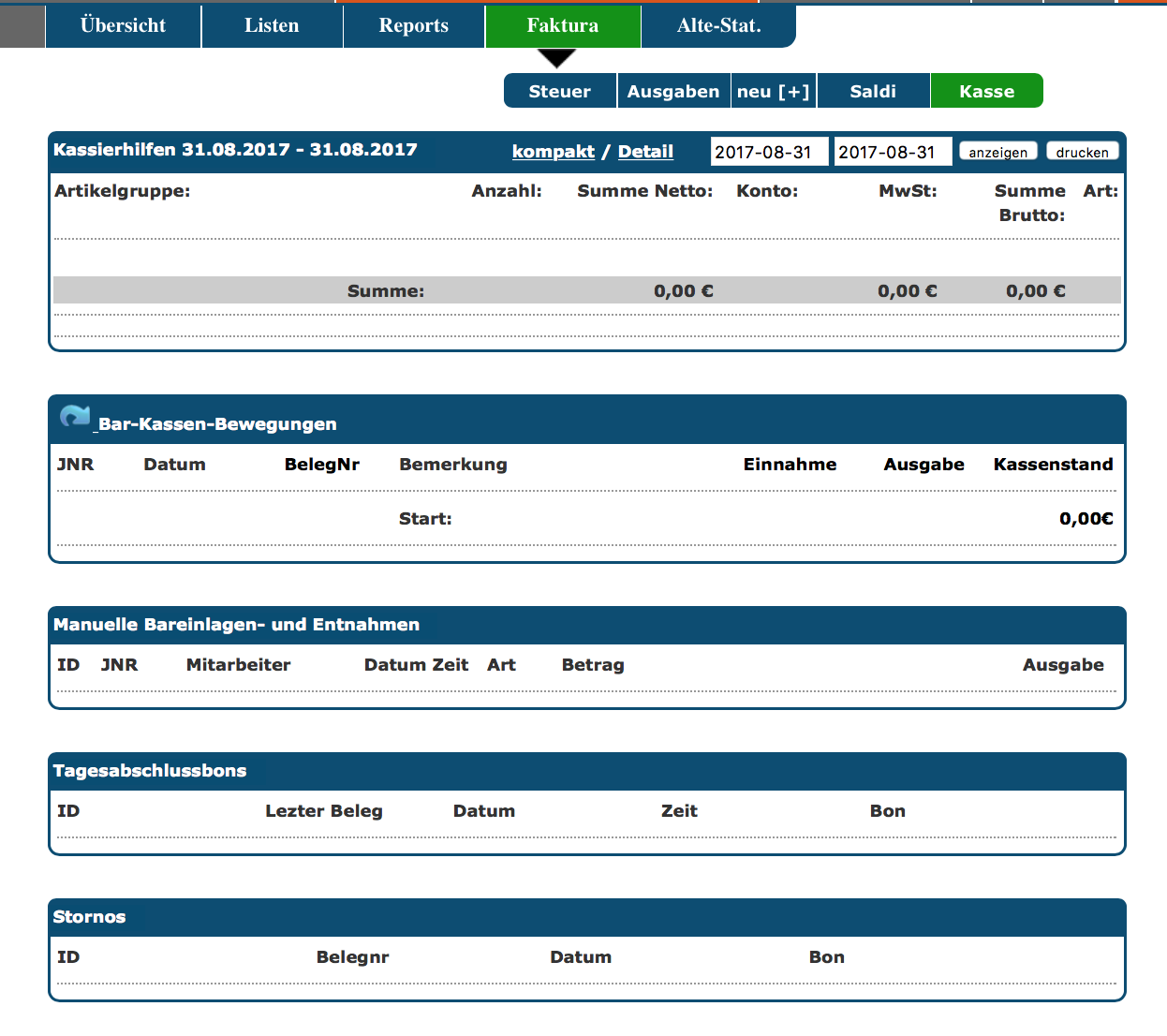Viewport: 1167px width, 1036px height.
Task: Open the Ausgaben submenu
Action: tap(672, 91)
